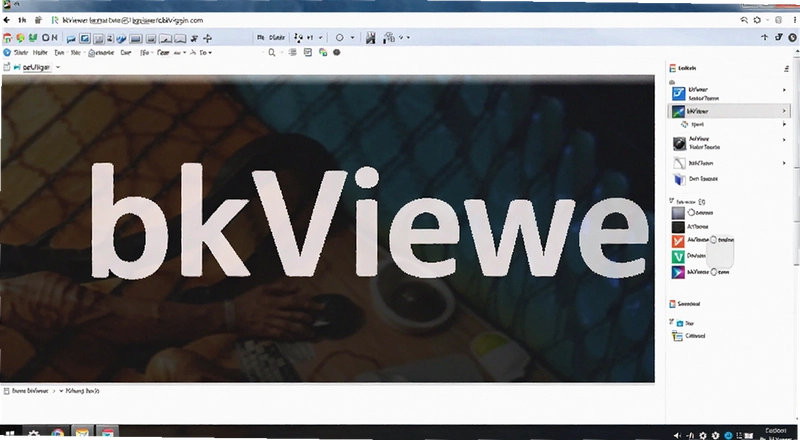Viewport: 800px width, 440px height.
Task: Click the blue checkmark tool icon in the toolbar
Action: [121, 38]
